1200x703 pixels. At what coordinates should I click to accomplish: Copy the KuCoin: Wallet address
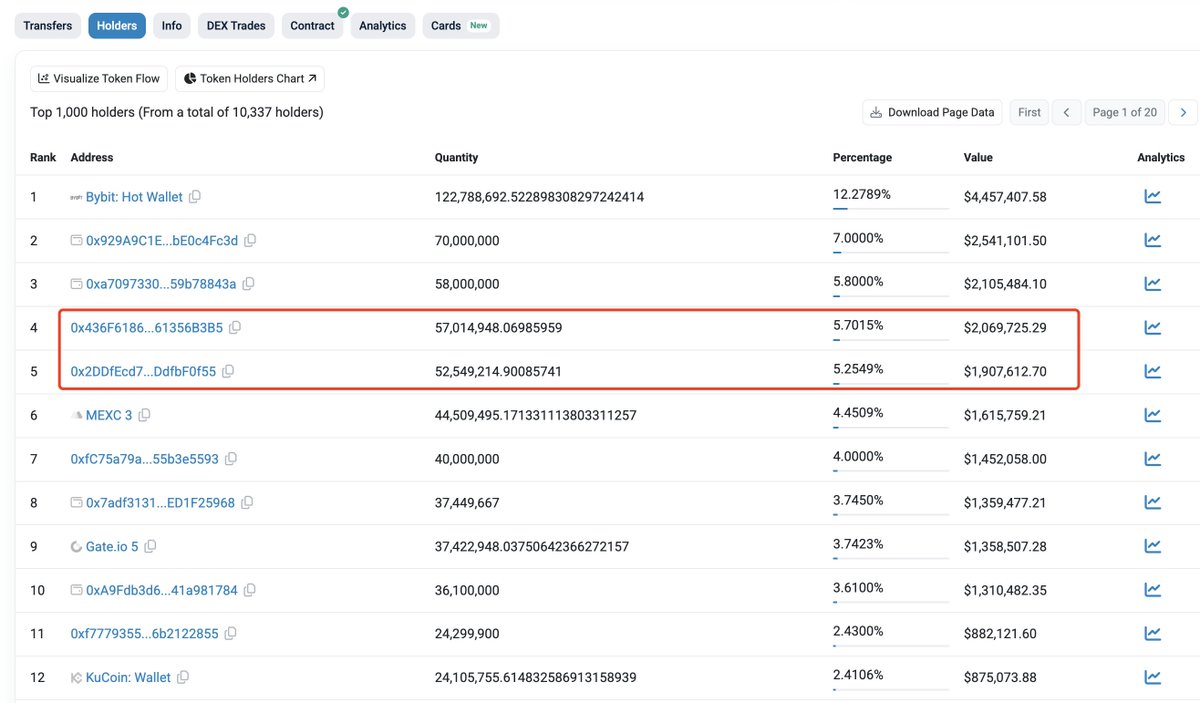tap(183, 677)
